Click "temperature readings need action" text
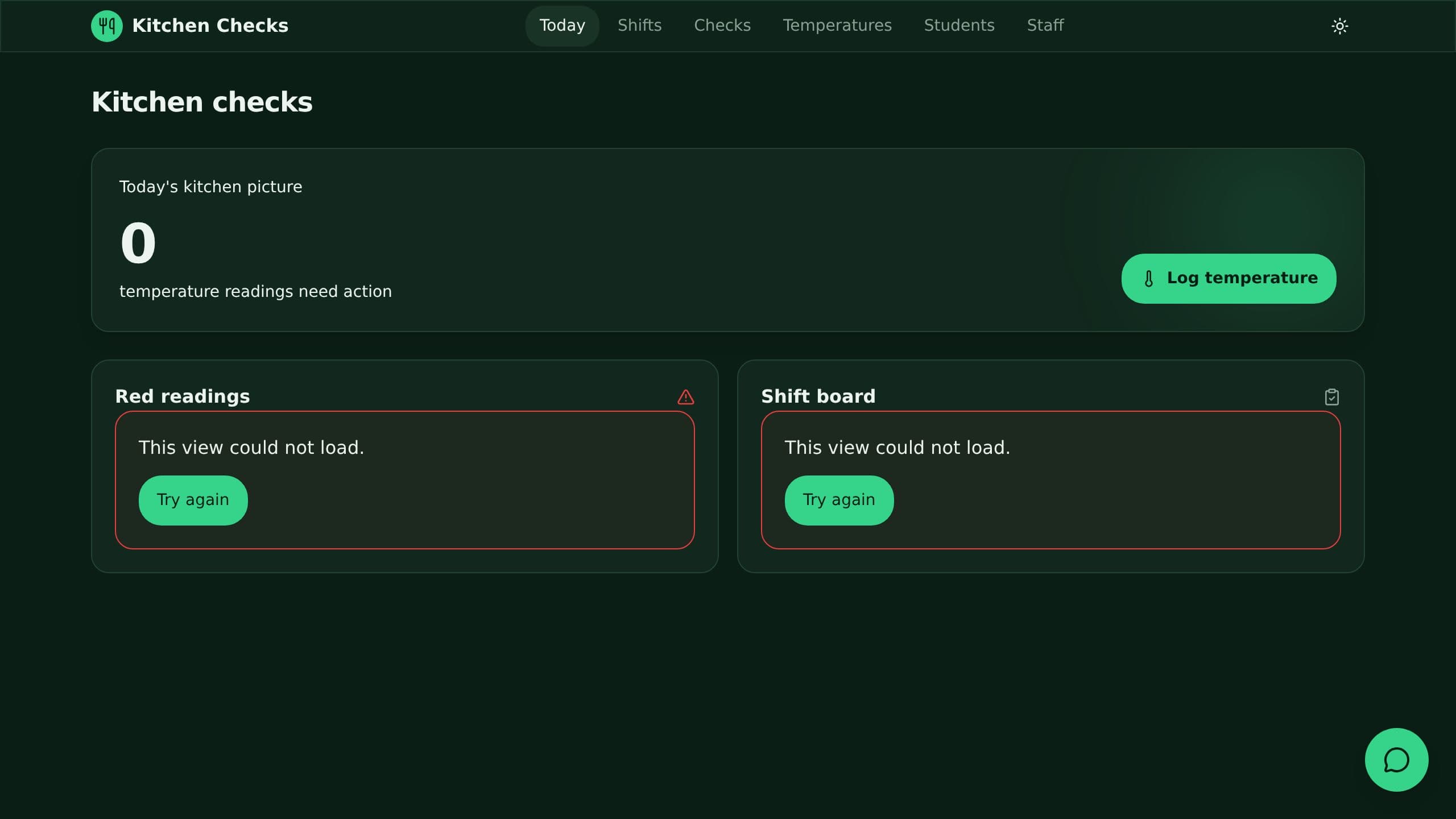Image resolution: width=1456 pixels, height=819 pixels. (255, 292)
